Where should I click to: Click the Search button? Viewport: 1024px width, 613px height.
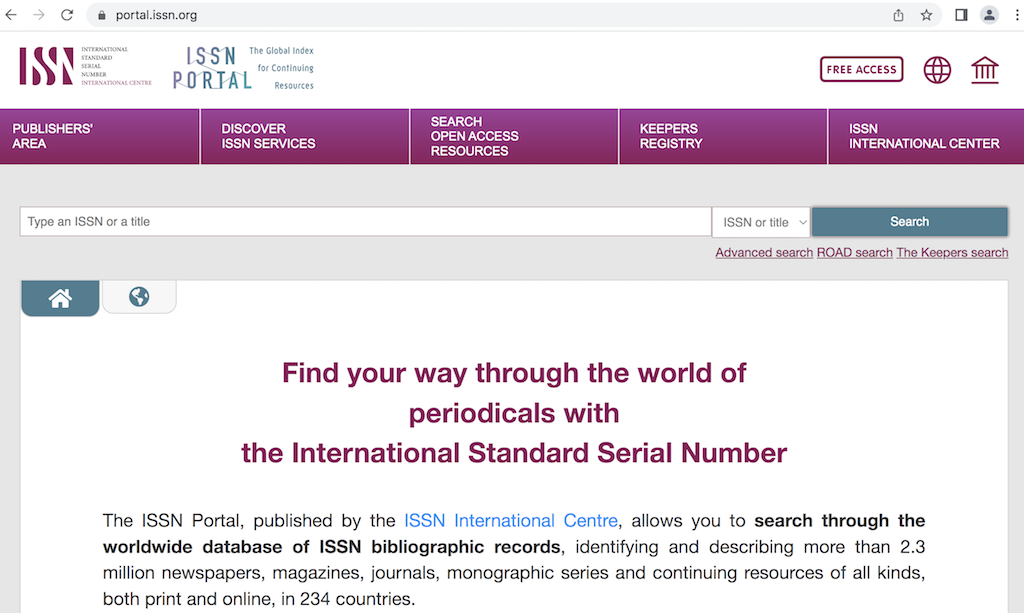908,221
